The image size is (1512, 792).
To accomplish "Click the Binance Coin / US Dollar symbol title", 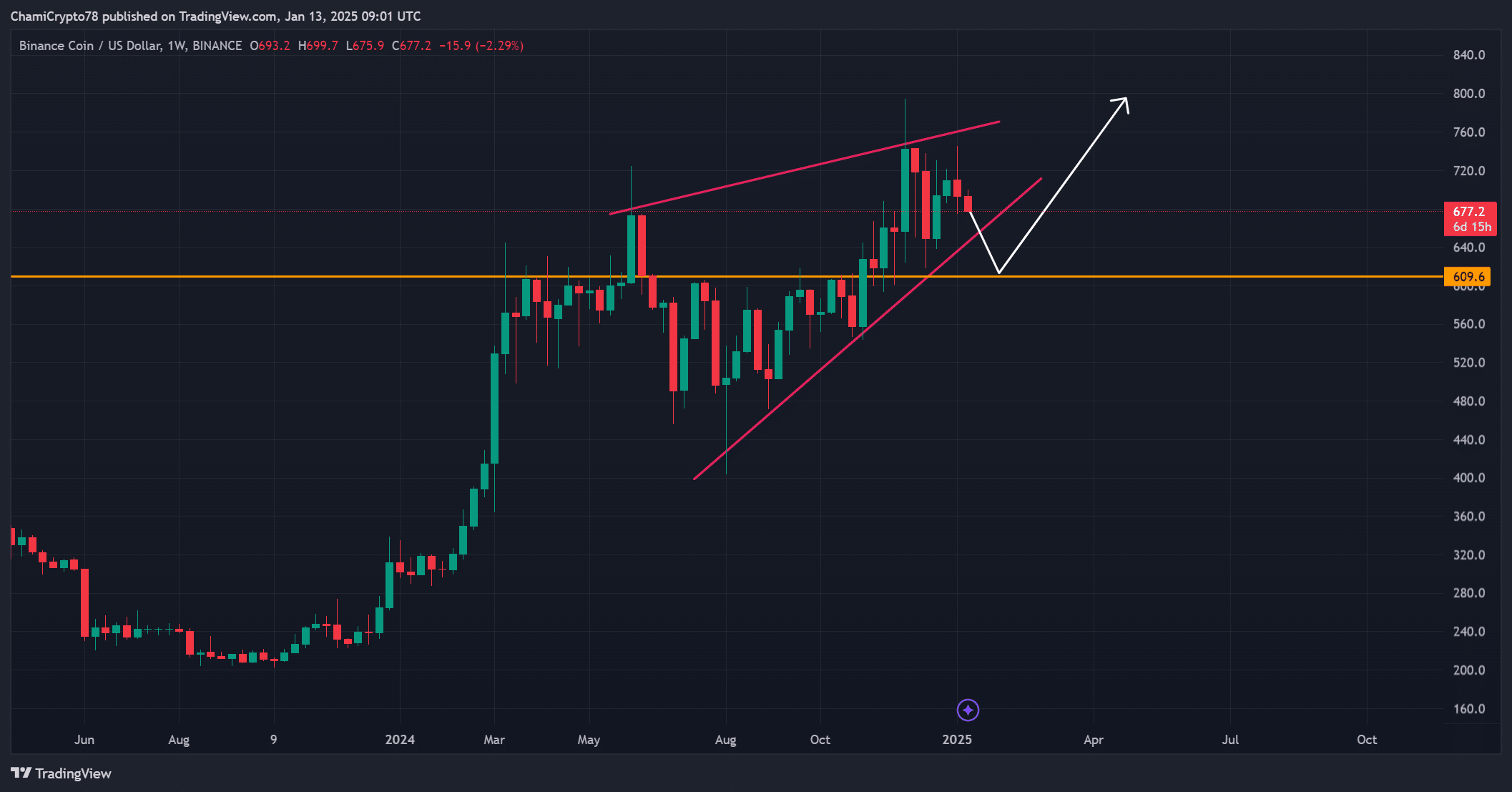I will [x=90, y=46].
